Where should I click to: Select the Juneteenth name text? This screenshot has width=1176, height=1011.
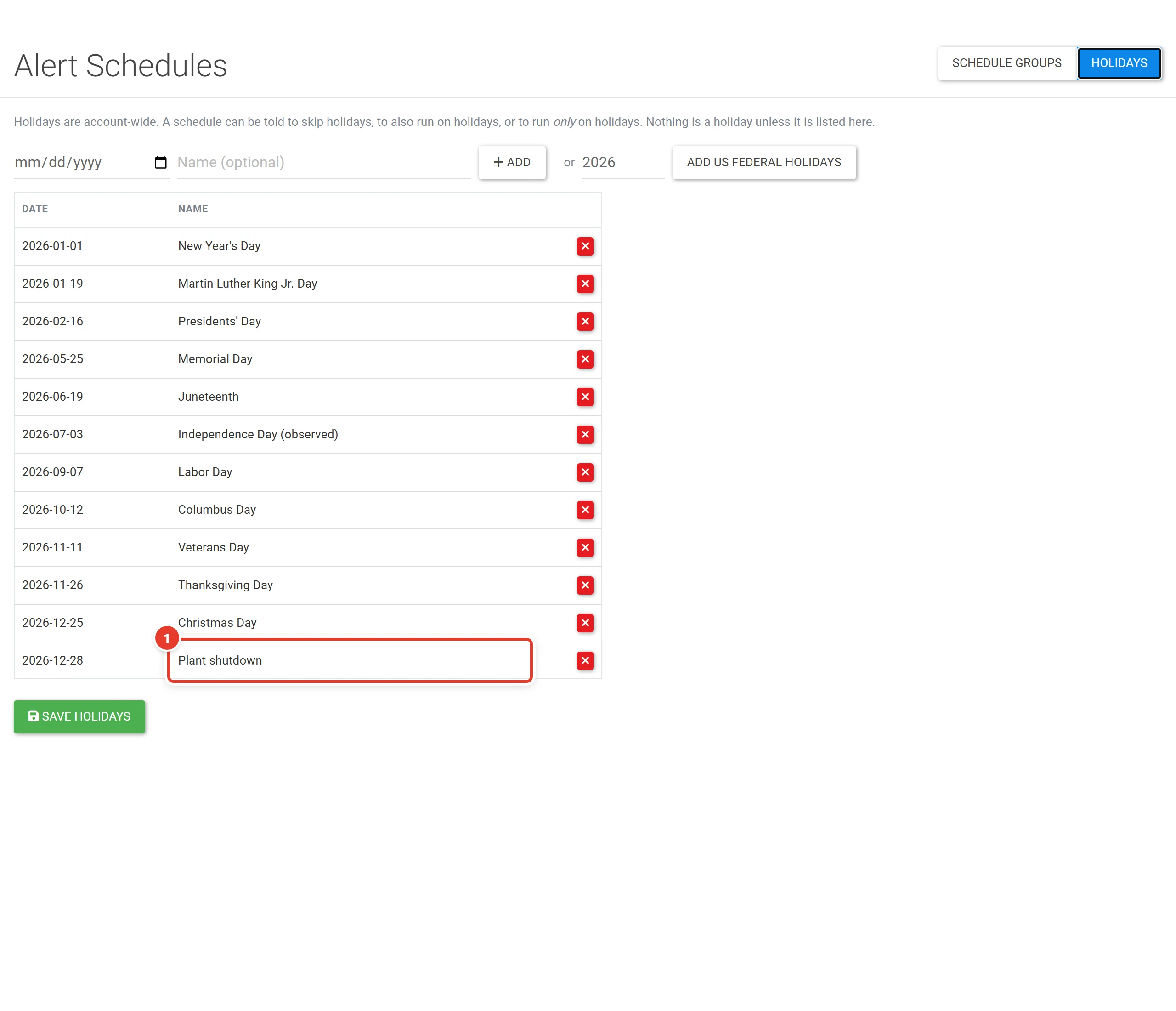208,397
